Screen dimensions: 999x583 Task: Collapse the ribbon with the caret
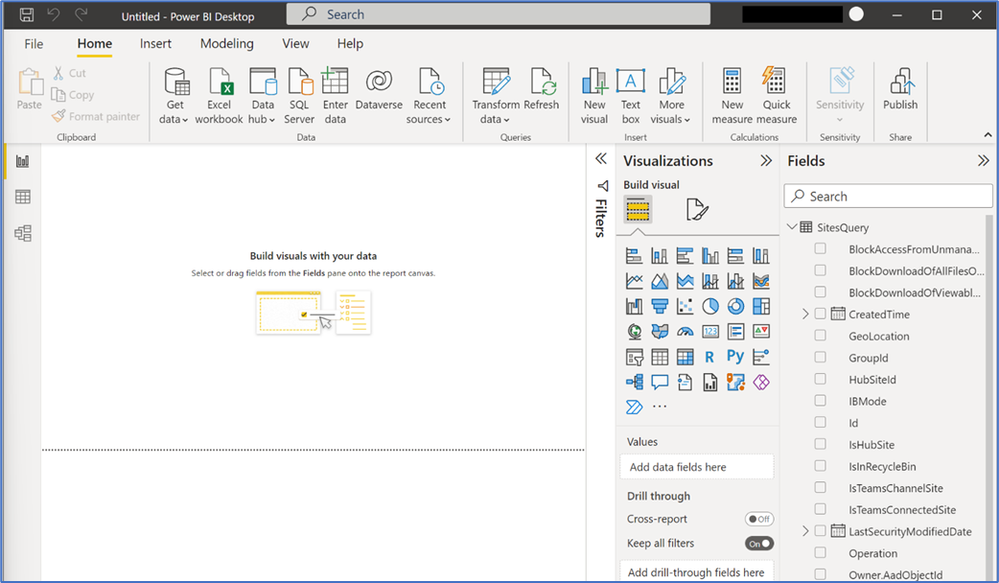click(988, 135)
